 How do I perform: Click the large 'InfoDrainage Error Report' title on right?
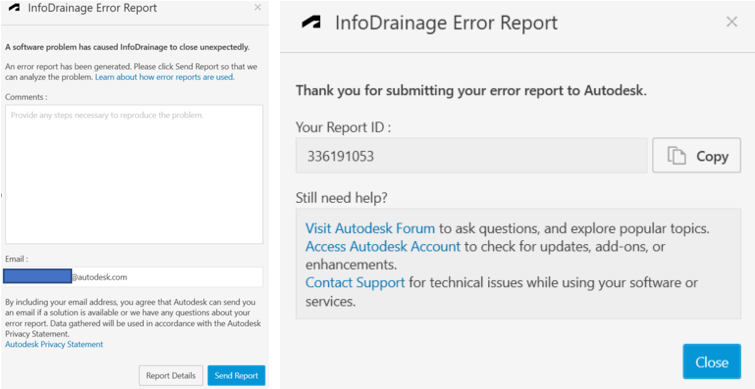coord(446,23)
